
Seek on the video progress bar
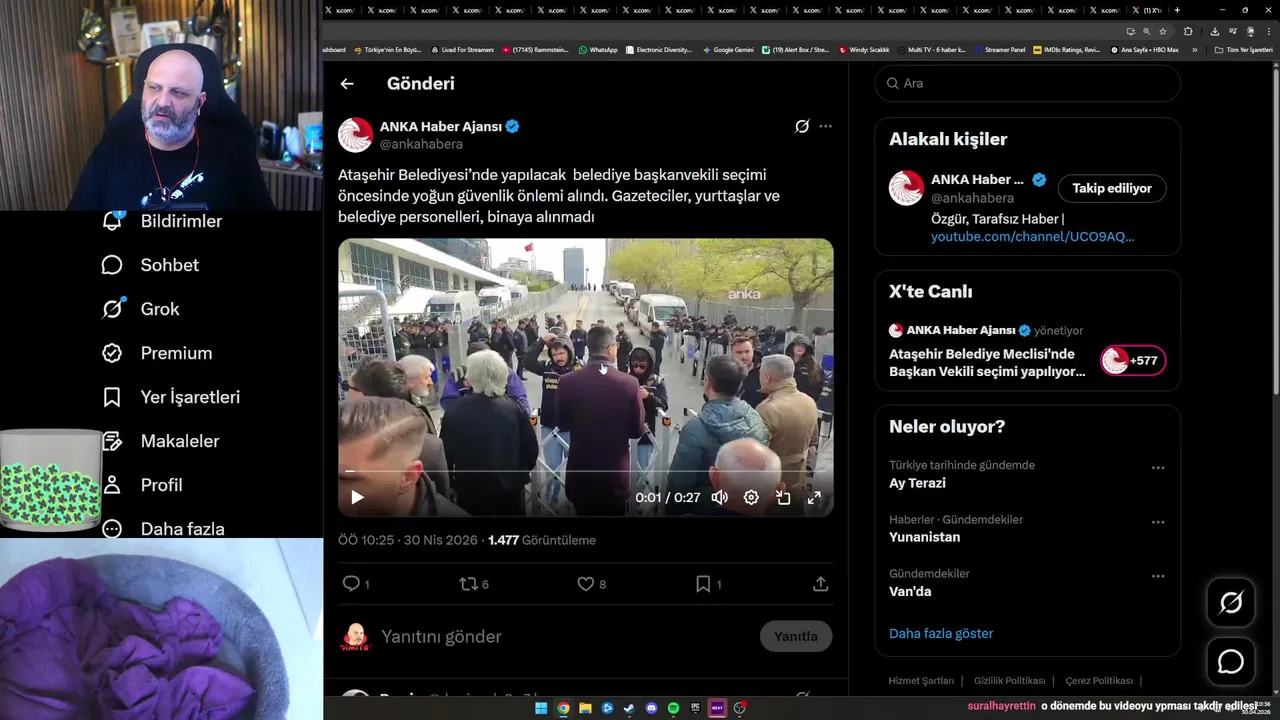click(x=585, y=470)
